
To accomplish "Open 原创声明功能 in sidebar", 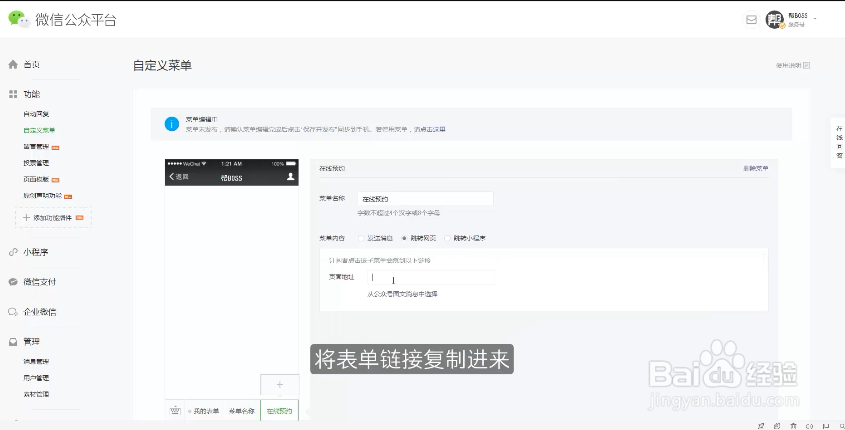I will pos(43,196).
